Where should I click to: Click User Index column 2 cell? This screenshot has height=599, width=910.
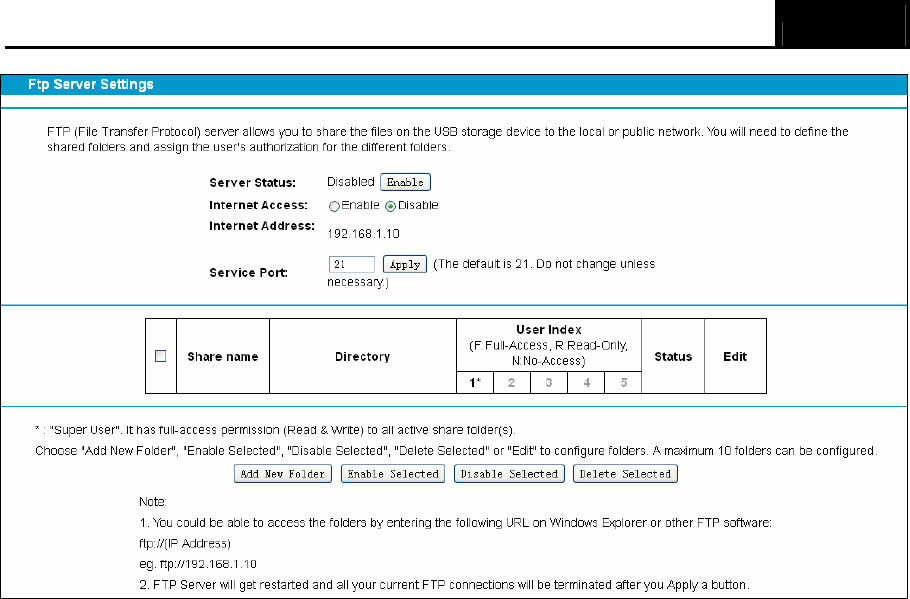pyautogui.click(x=511, y=383)
